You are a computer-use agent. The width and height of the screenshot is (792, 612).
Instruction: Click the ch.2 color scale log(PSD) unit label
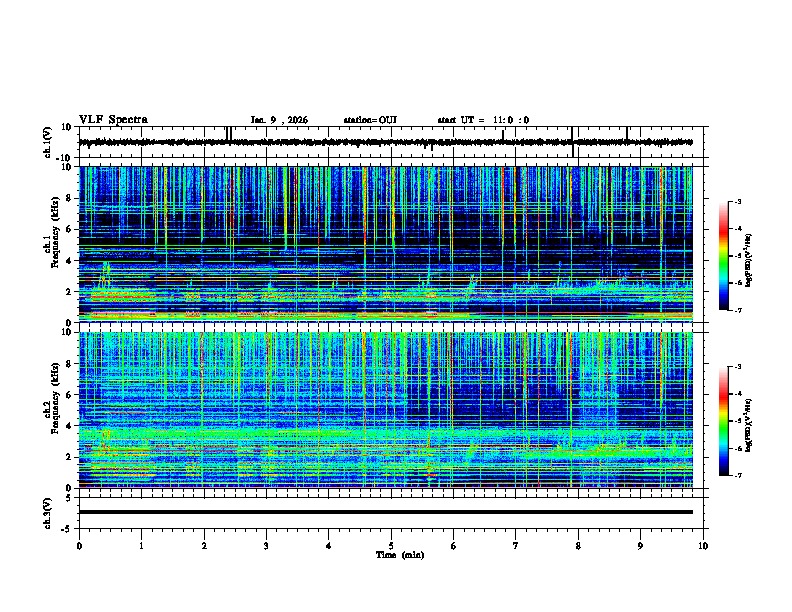click(x=749, y=426)
